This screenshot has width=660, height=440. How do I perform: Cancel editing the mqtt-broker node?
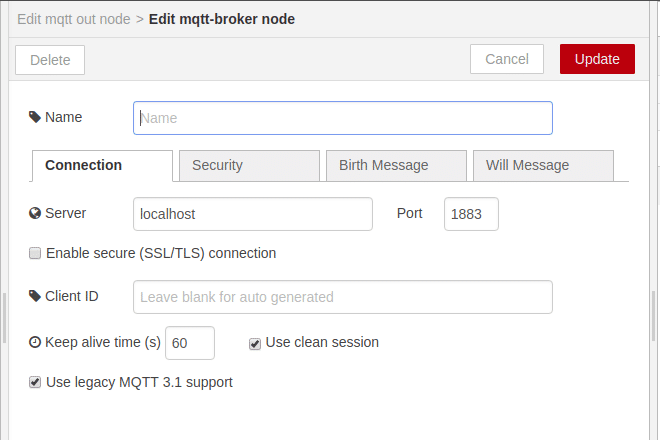pyautogui.click(x=507, y=59)
